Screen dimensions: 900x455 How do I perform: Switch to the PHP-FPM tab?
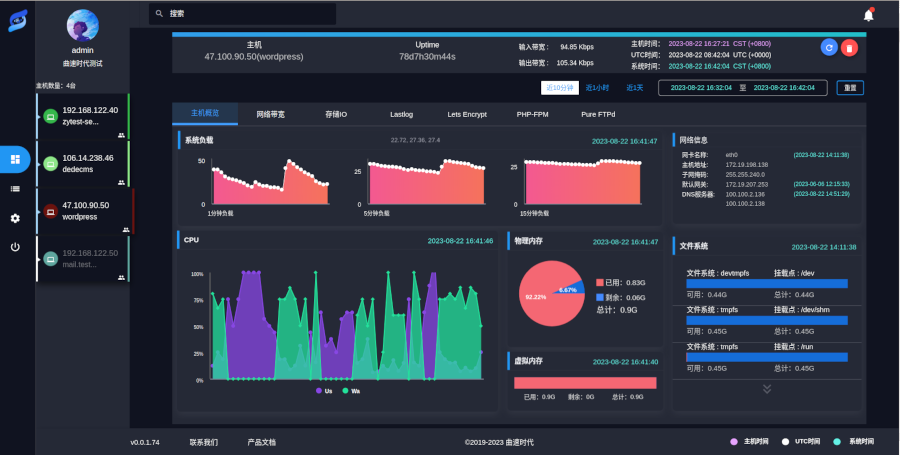(x=532, y=114)
